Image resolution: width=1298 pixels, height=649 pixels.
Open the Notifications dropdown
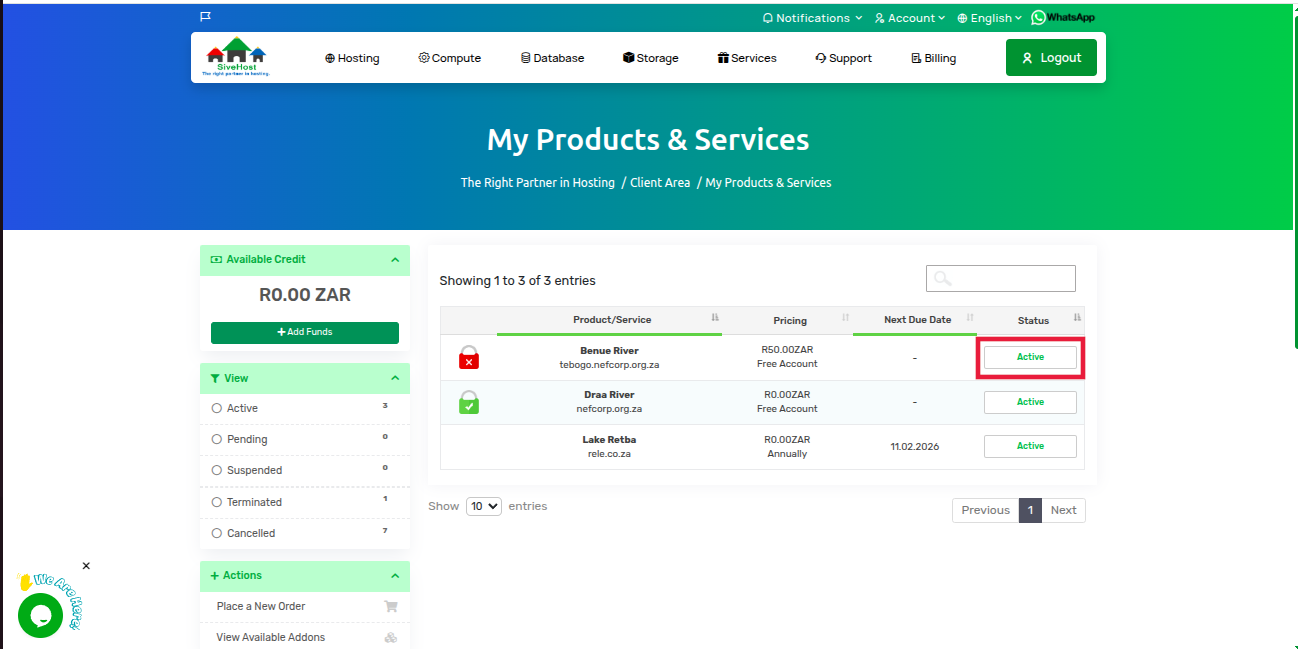point(812,18)
